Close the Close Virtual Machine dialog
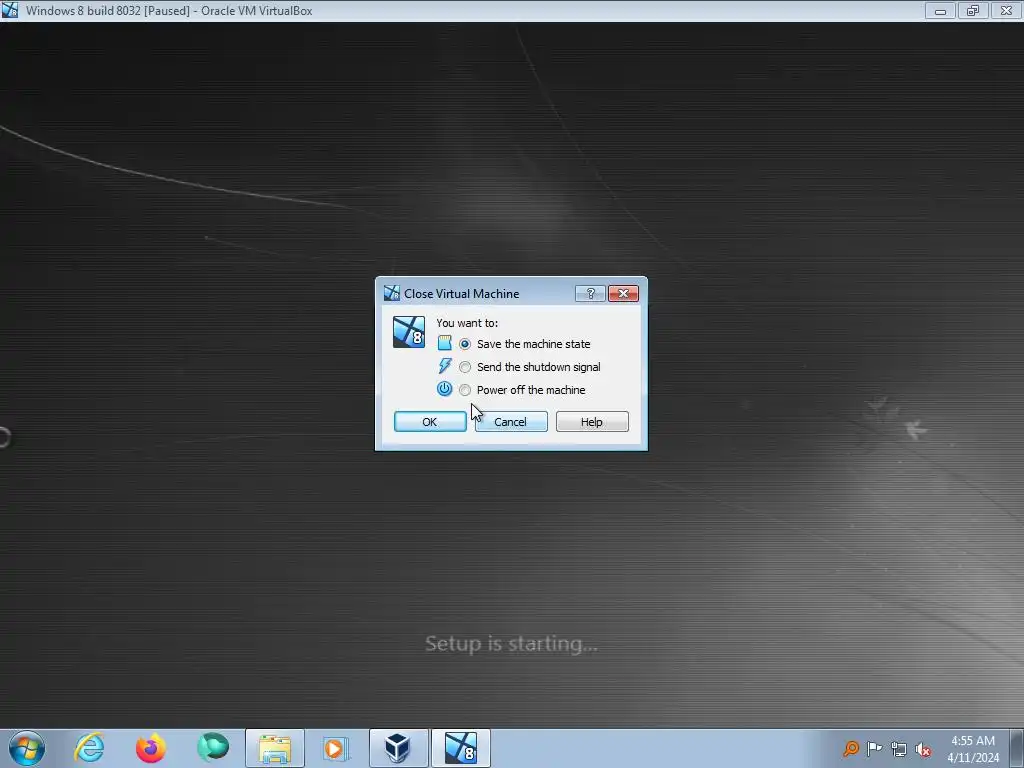Image resolution: width=1024 pixels, height=768 pixels. [x=623, y=294]
